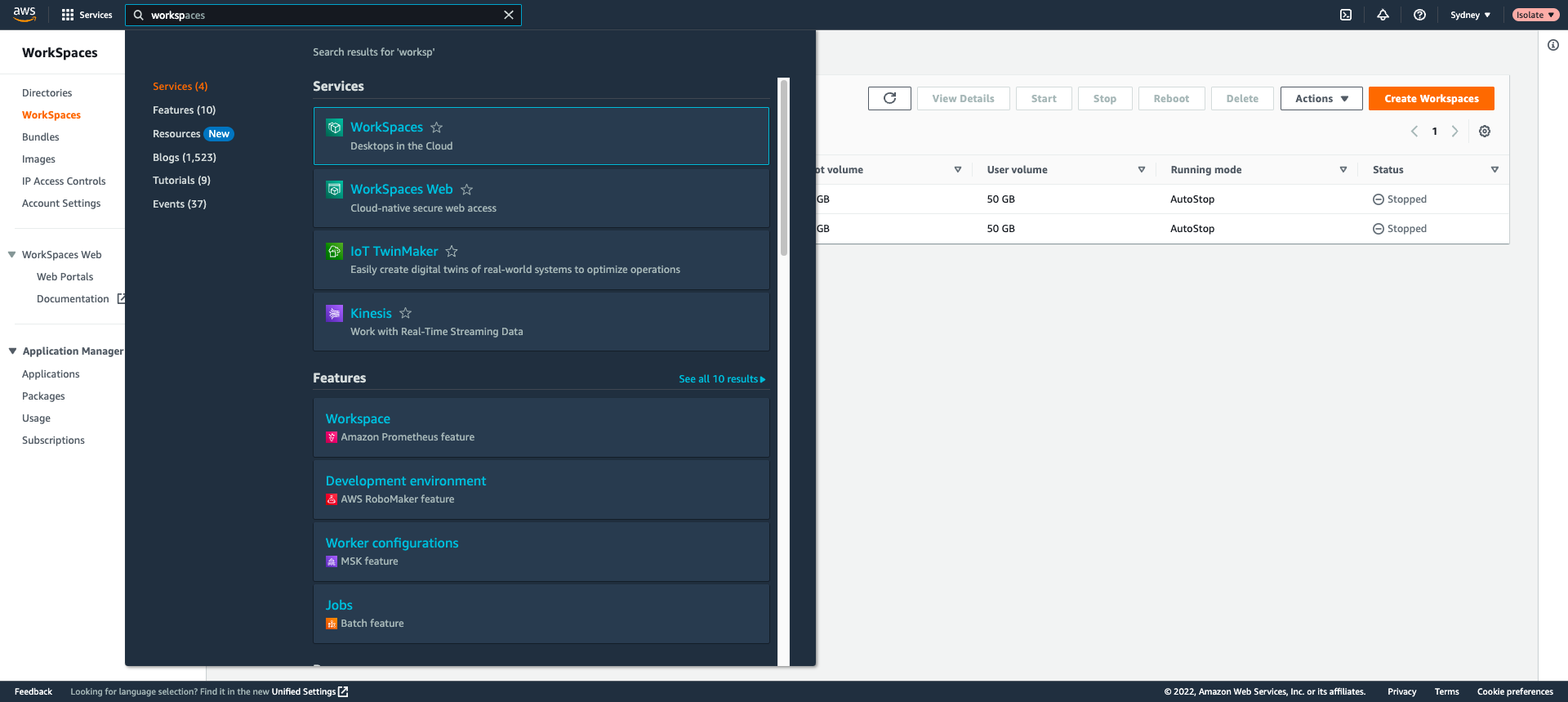1568x702 pixels.
Task: Refresh the WorkSpaces list
Action: click(x=889, y=99)
